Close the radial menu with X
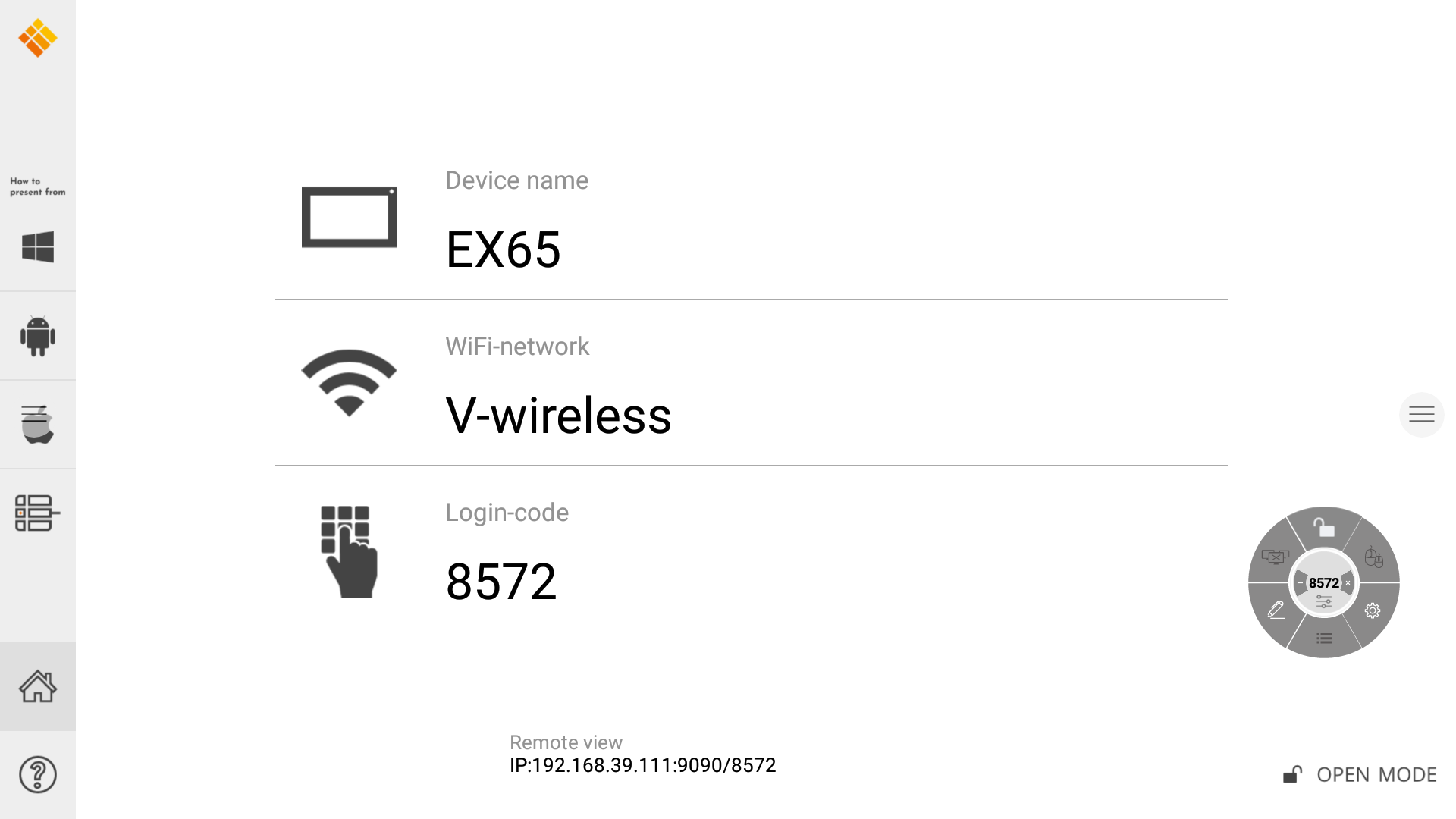 (1348, 583)
